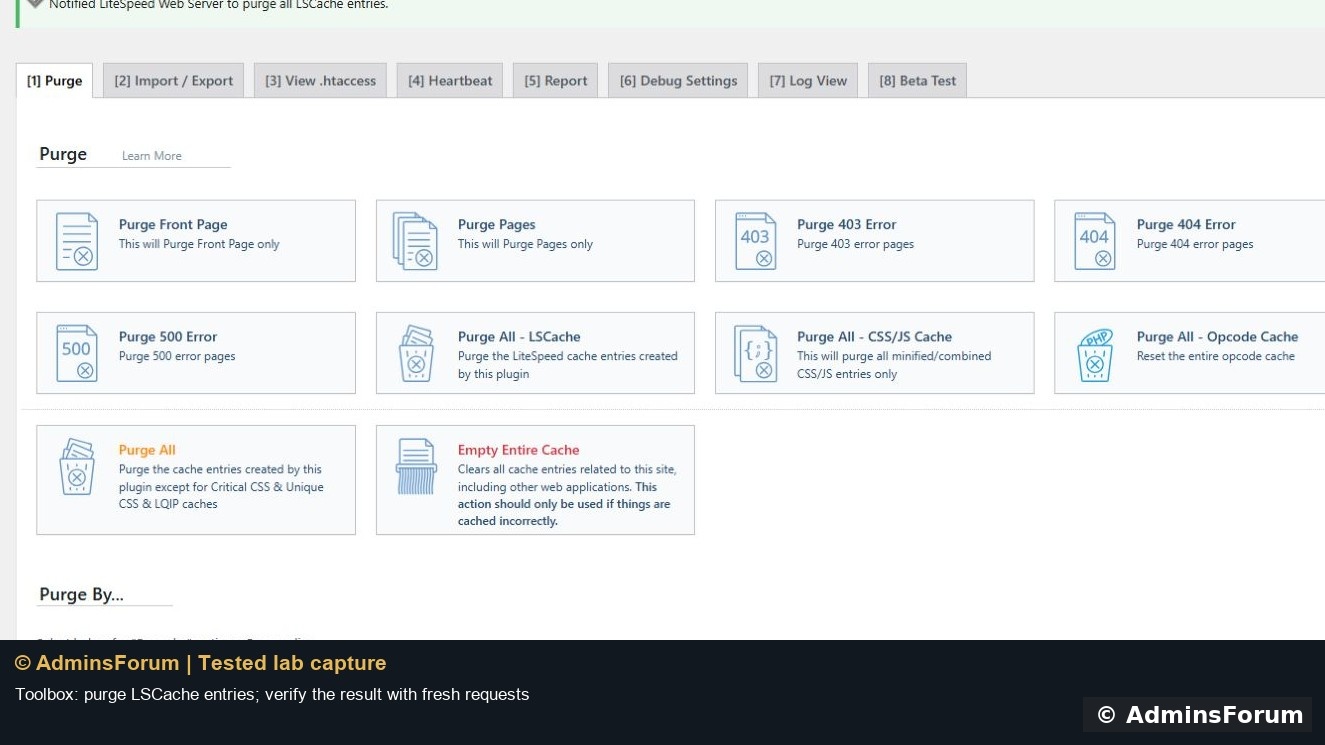Image resolution: width=1325 pixels, height=745 pixels.
Task: Click the Purge Front Page icon
Action: coord(77,241)
